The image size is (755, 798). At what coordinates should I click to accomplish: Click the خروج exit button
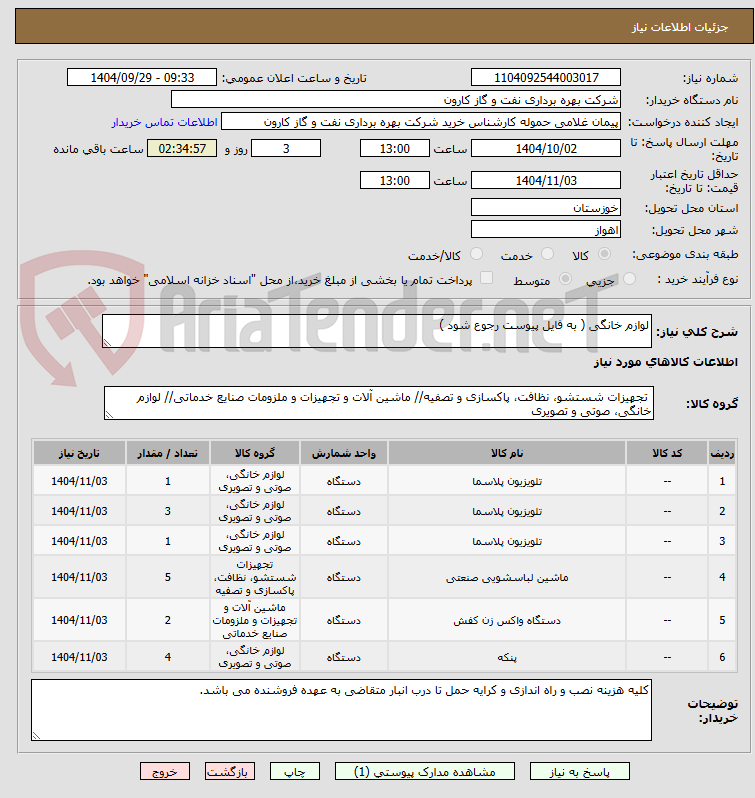(x=165, y=772)
